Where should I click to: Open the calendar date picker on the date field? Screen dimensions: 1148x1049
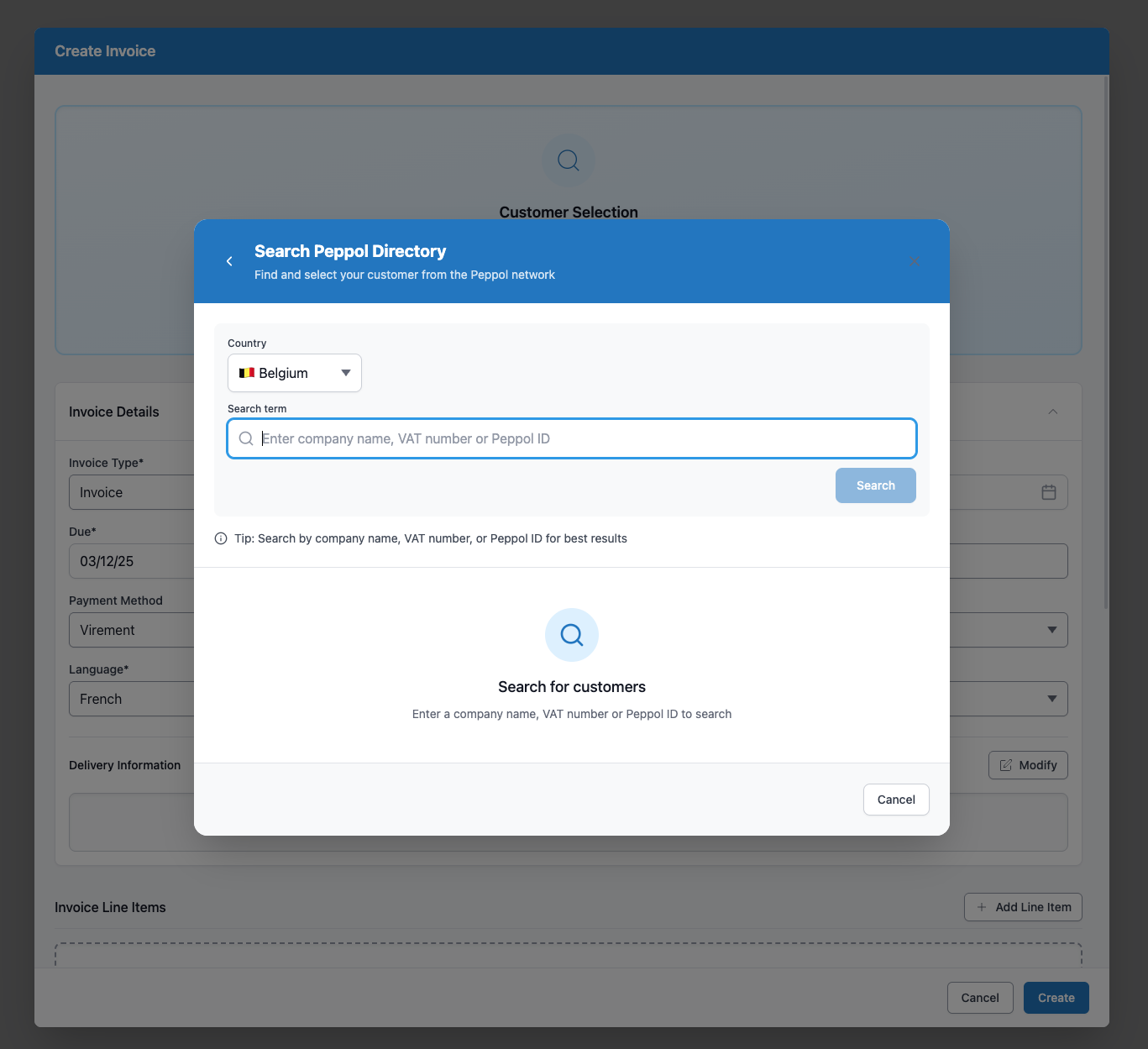point(1048,492)
